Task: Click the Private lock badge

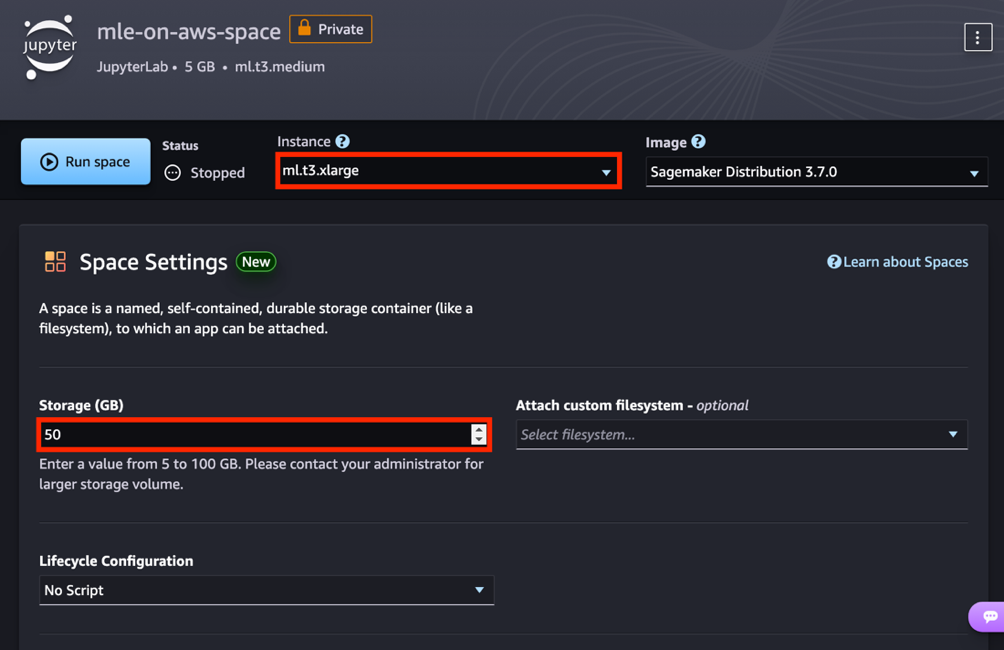Action: (x=330, y=29)
